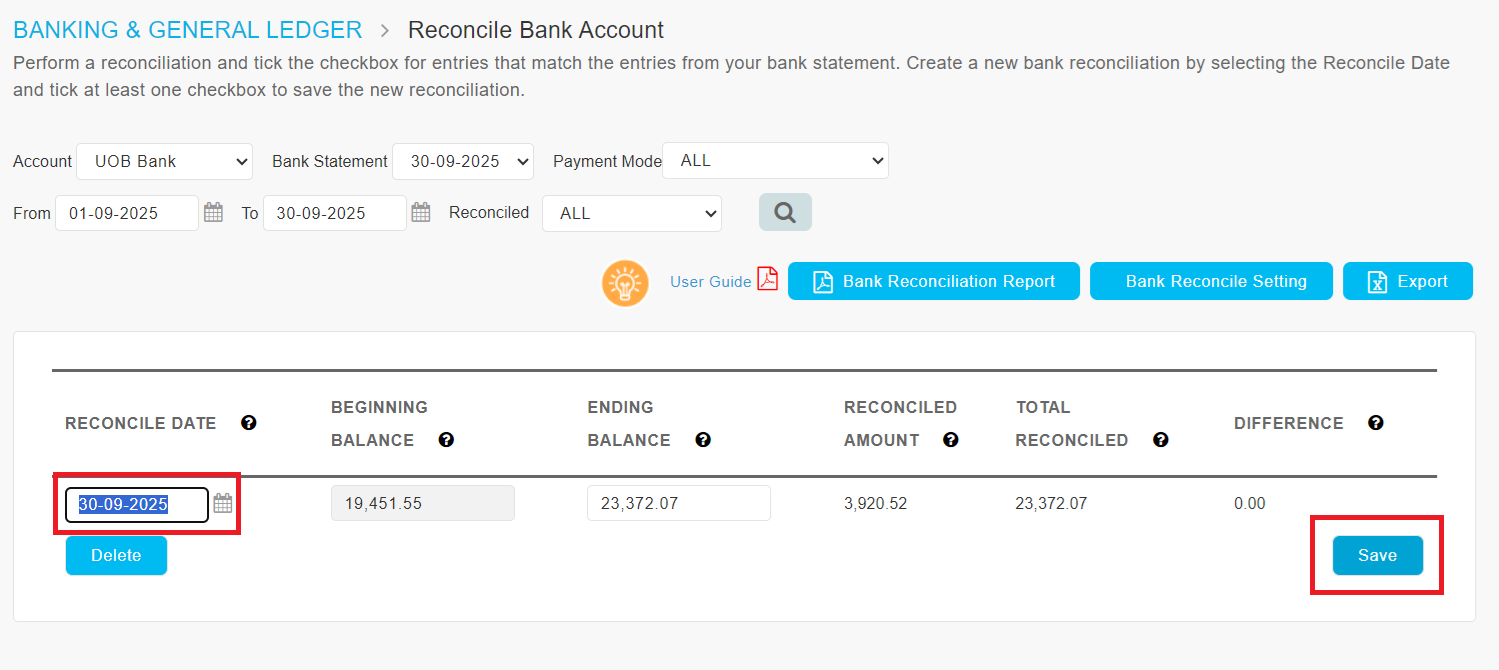Click the Bank Reconcile Setting button
Image resolution: width=1499 pixels, height=670 pixels.
(x=1211, y=281)
